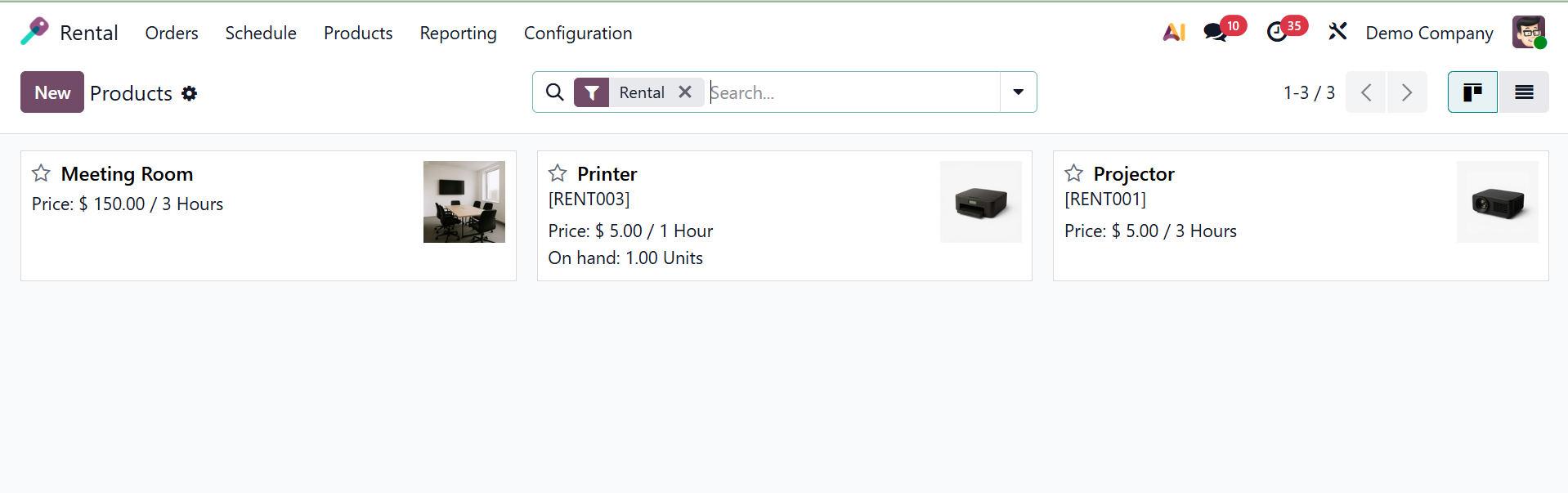Open the activities clock icon
The height and width of the screenshot is (493, 1568).
[x=1277, y=33]
